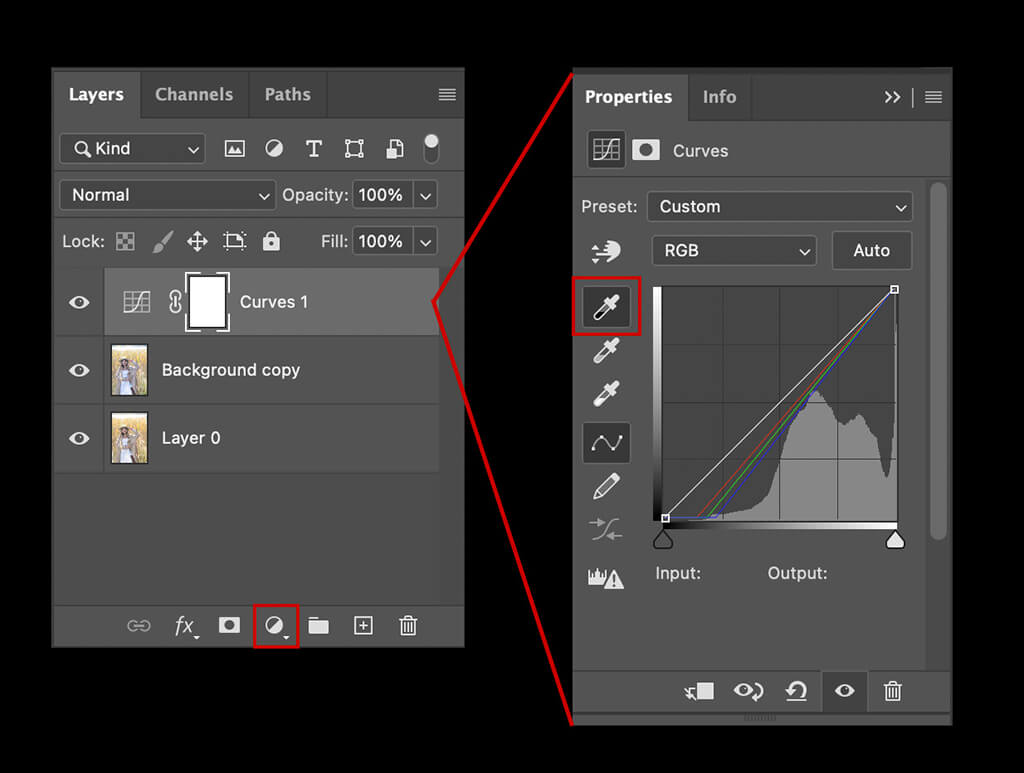Toggle the Curves adjustment visibility eye
The height and width of the screenshot is (773, 1024).
(844, 691)
